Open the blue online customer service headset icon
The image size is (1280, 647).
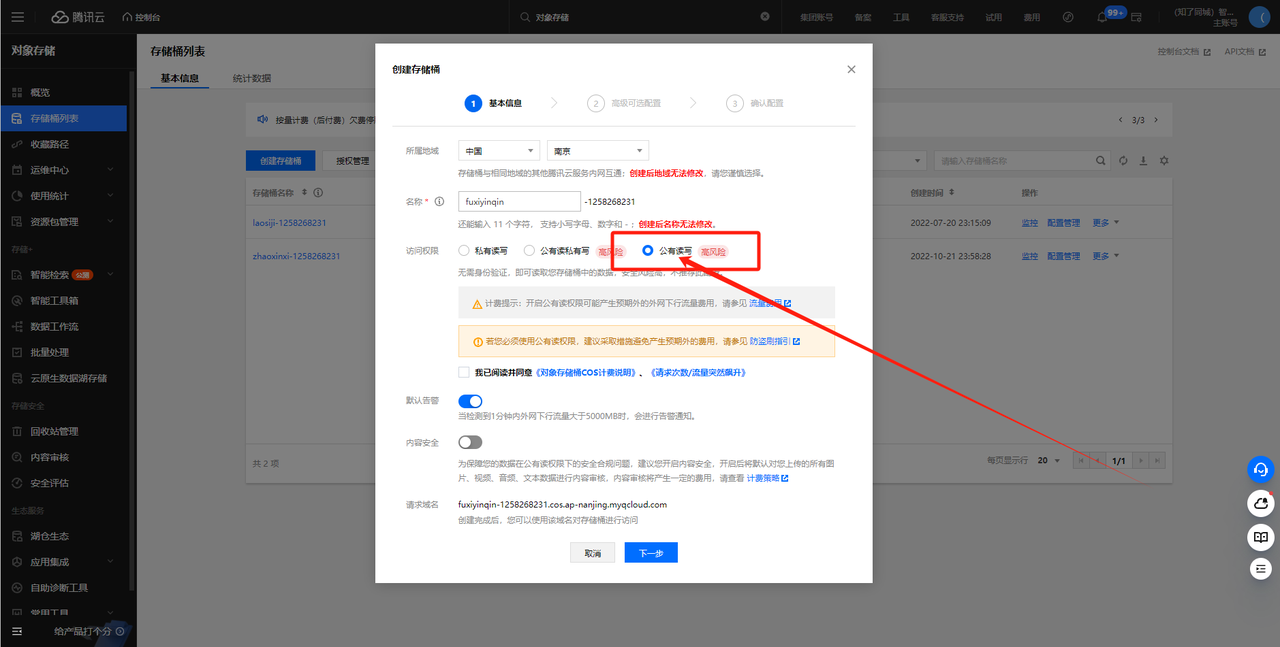[x=1260, y=469]
